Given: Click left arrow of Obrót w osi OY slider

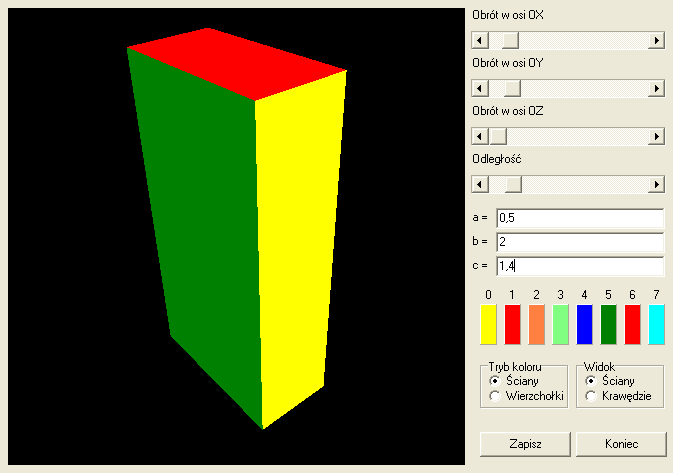Looking at the screenshot, I should tap(480, 88).
